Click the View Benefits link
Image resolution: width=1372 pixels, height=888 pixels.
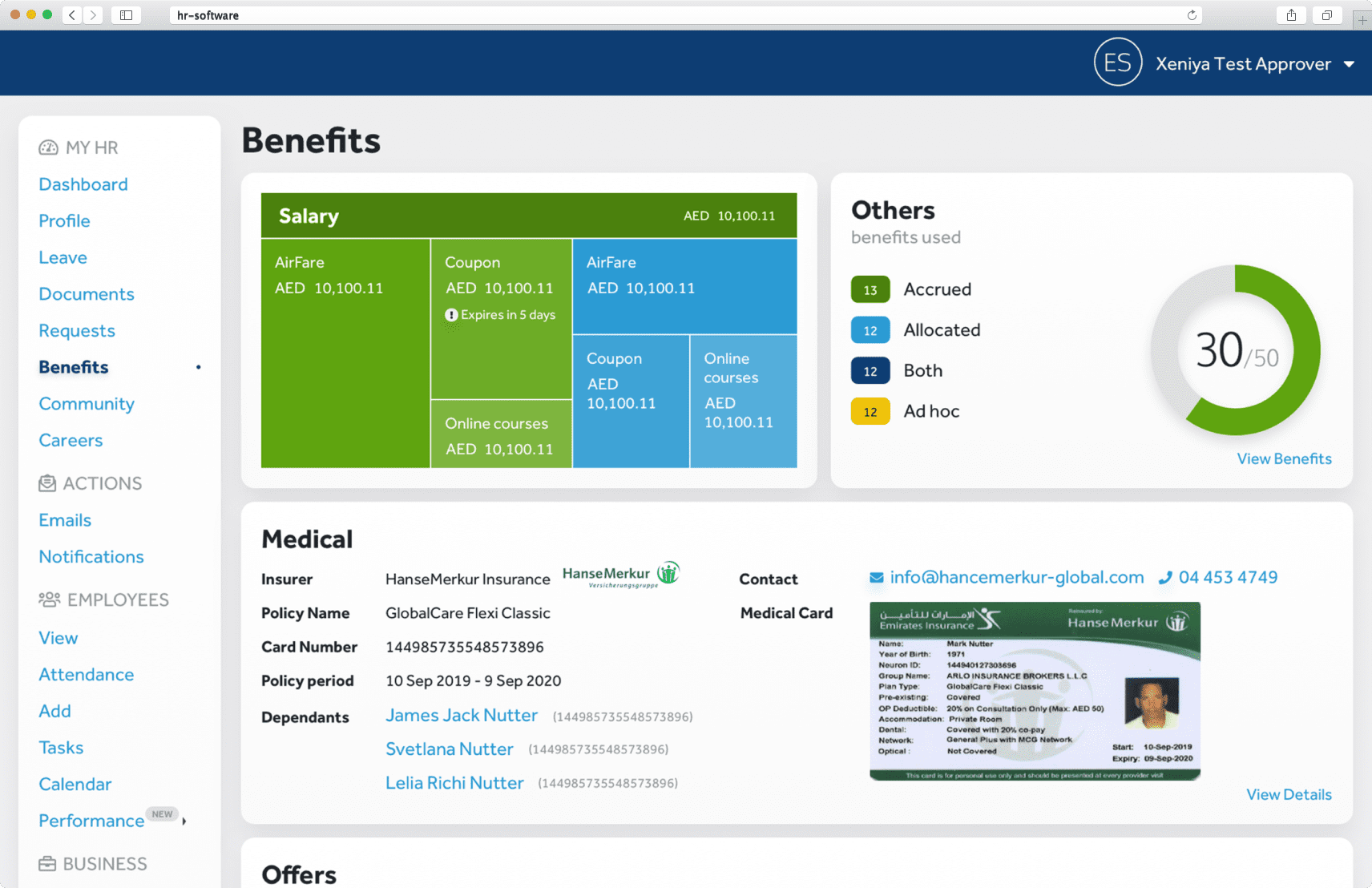click(x=1284, y=458)
